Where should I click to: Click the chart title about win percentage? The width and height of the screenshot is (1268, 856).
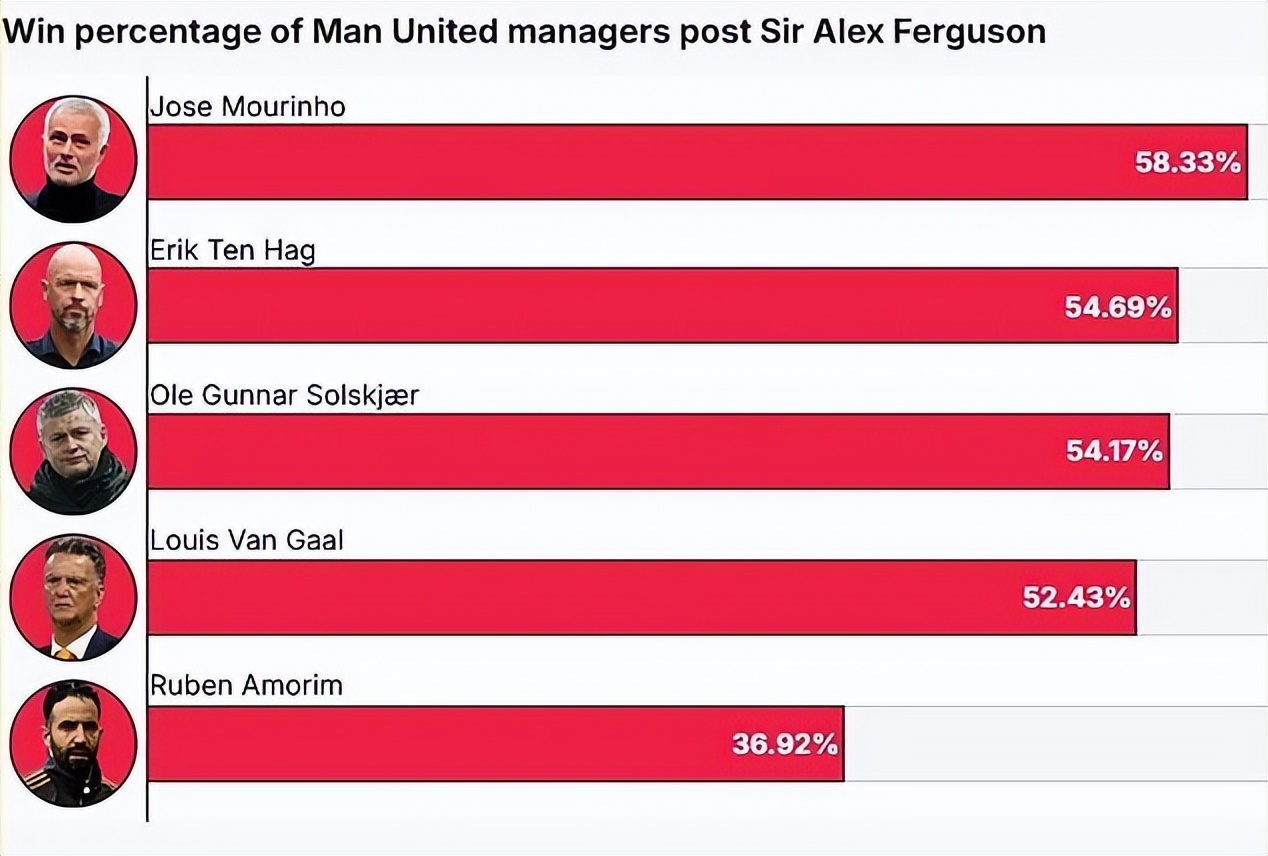[x=524, y=32]
